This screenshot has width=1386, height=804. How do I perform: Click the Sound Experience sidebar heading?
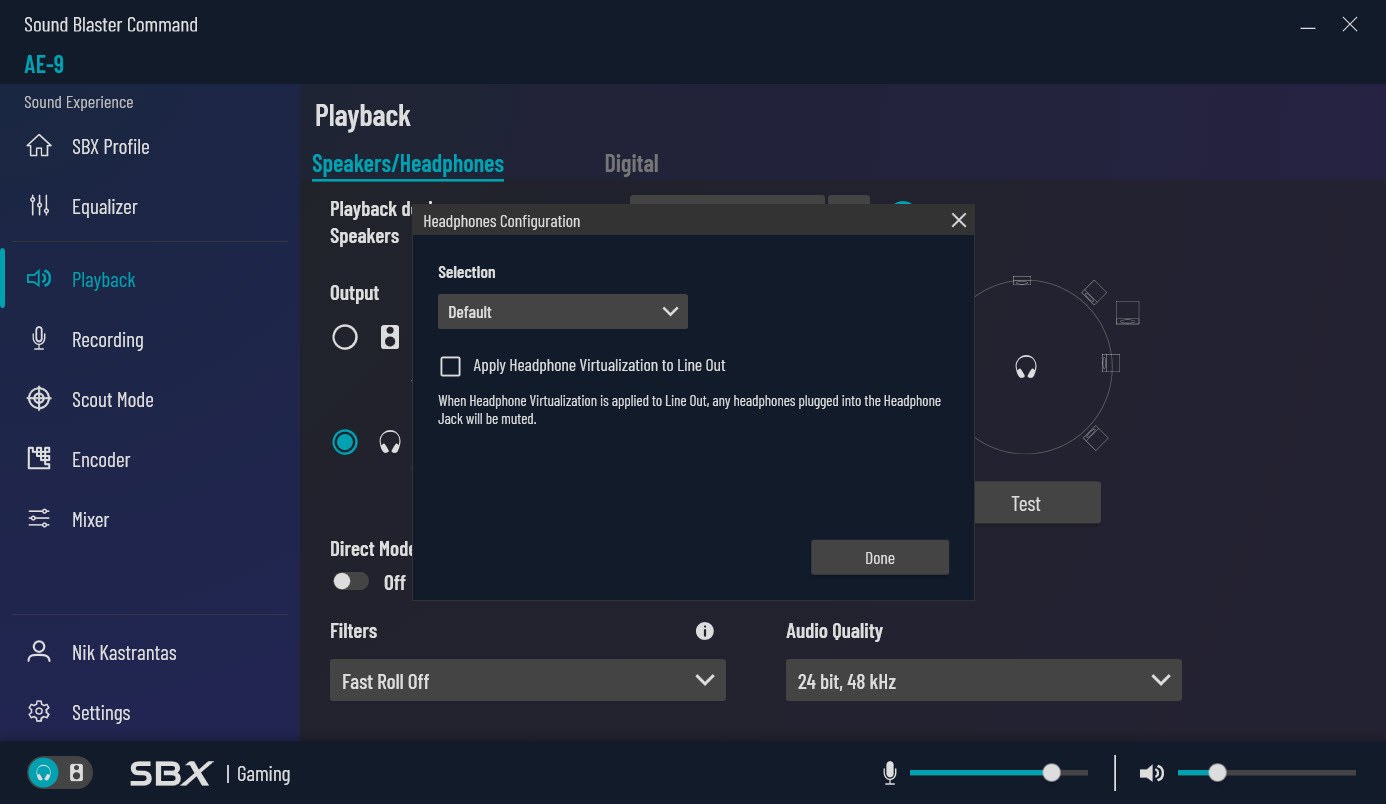[x=79, y=102]
